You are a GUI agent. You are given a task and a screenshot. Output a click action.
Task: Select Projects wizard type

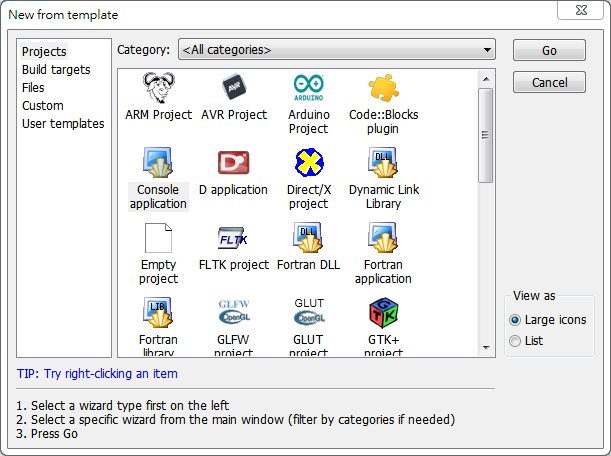(44, 51)
